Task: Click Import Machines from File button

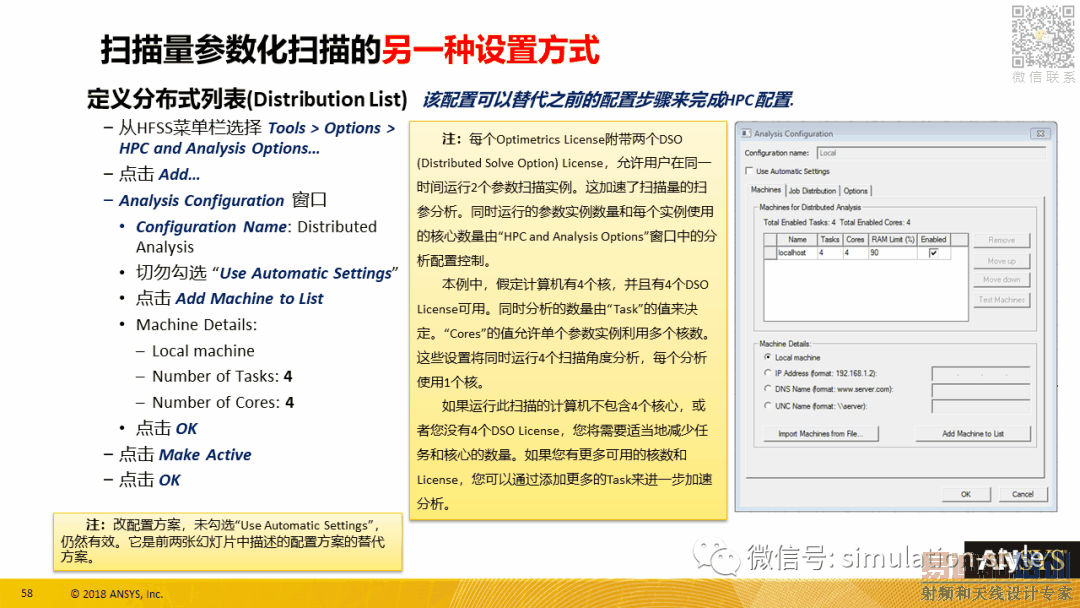Action: click(820, 434)
